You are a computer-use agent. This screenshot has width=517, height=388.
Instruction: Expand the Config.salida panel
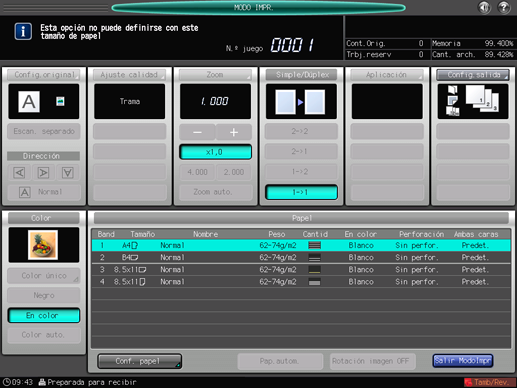click(473, 75)
